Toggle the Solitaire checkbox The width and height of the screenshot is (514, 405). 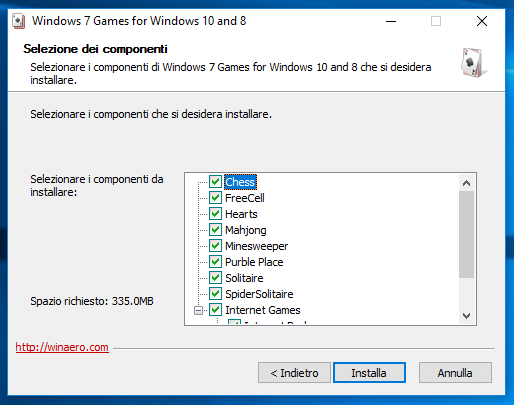point(215,278)
